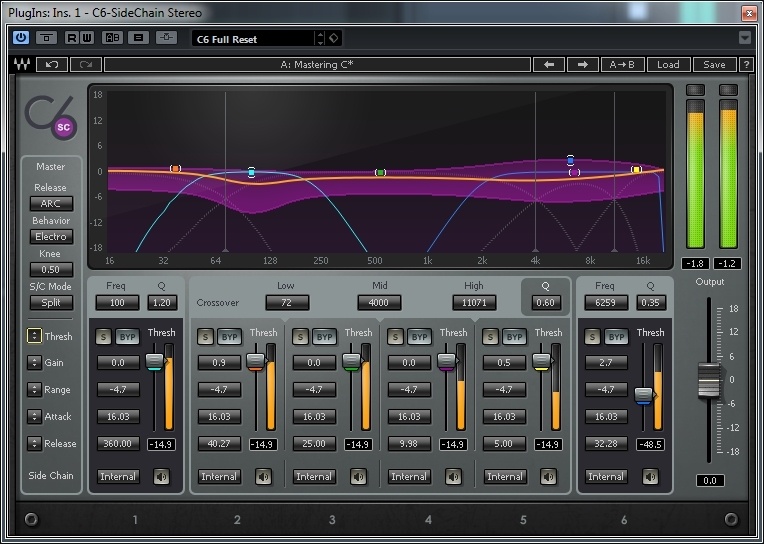
Task: Bypass band 6 with the BYP button
Action: pos(616,336)
